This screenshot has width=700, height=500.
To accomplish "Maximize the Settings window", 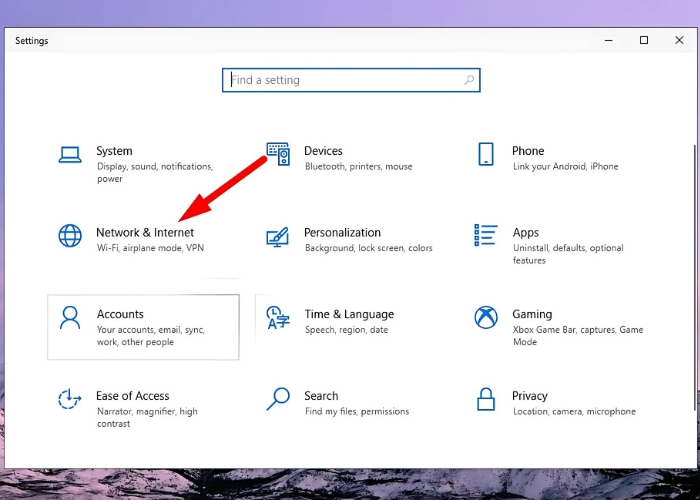I will [x=644, y=41].
